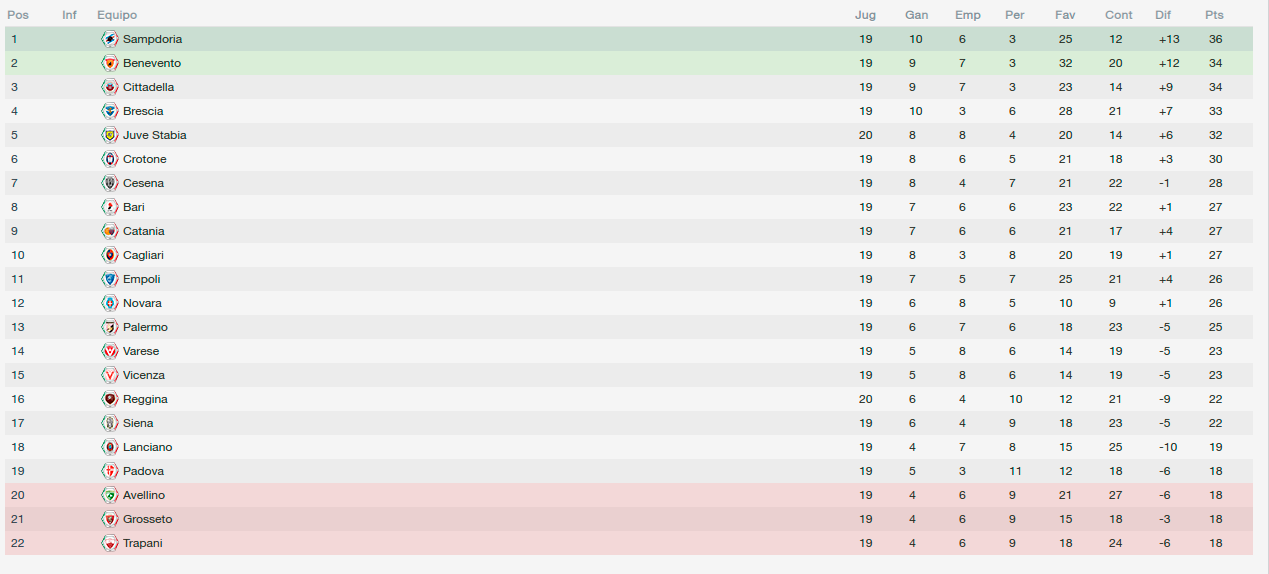Select the Avellino row in relegation zone
Image resolution: width=1269 pixels, height=574 pixels.
click(x=628, y=495)
